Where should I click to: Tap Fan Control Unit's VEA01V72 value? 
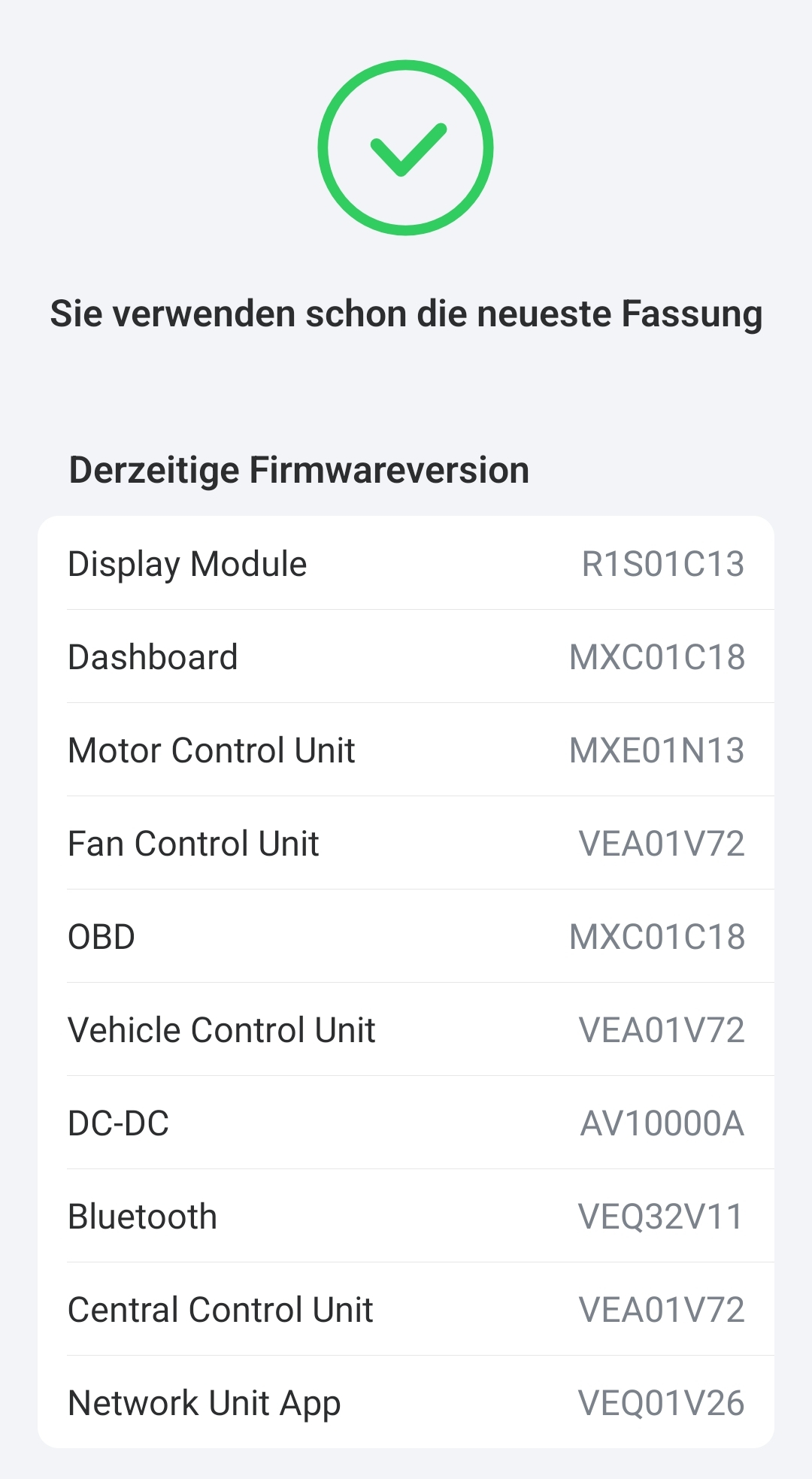click(x=661, y=844)
